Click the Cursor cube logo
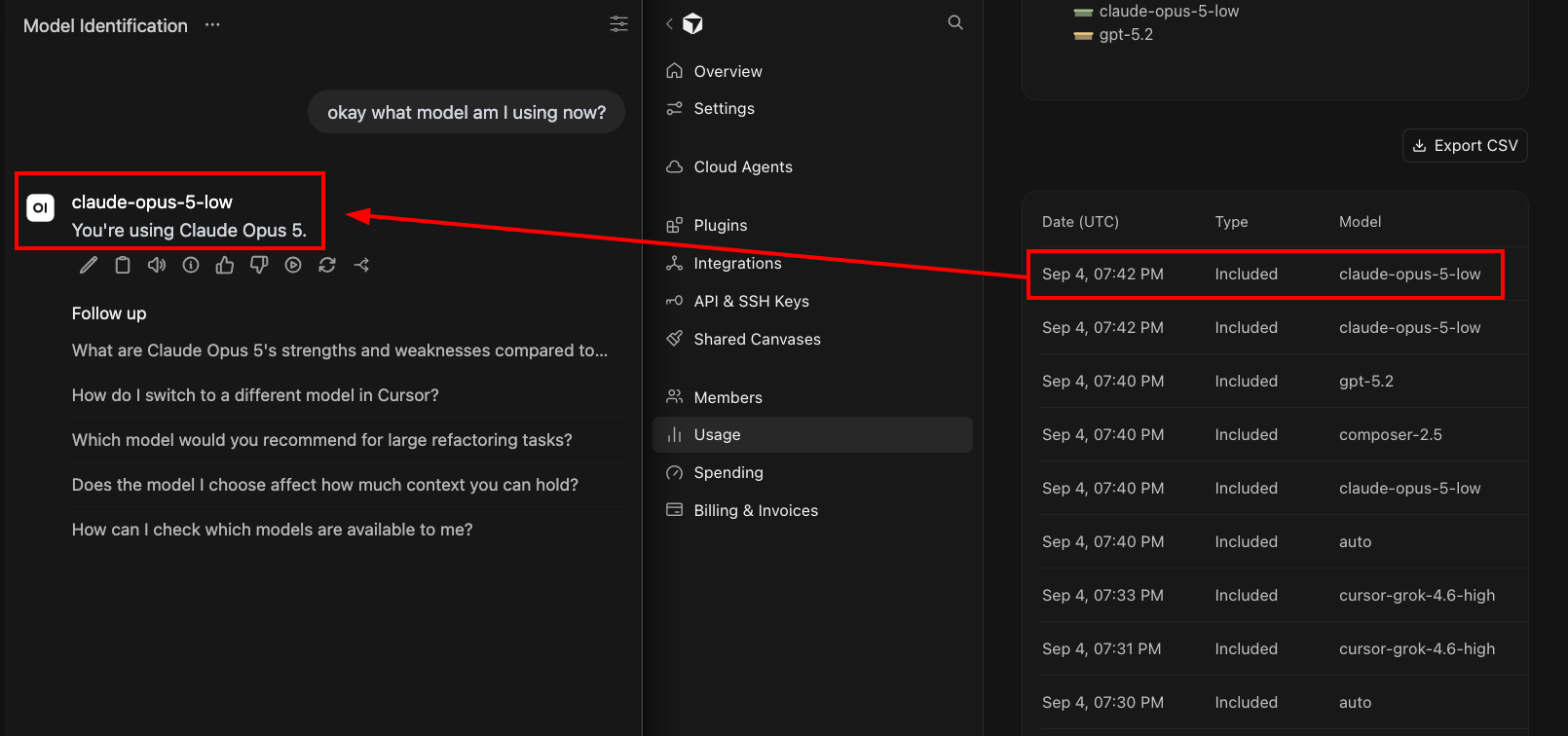The width and height of the screenshot is (1568, 736). tap(692, 23)
